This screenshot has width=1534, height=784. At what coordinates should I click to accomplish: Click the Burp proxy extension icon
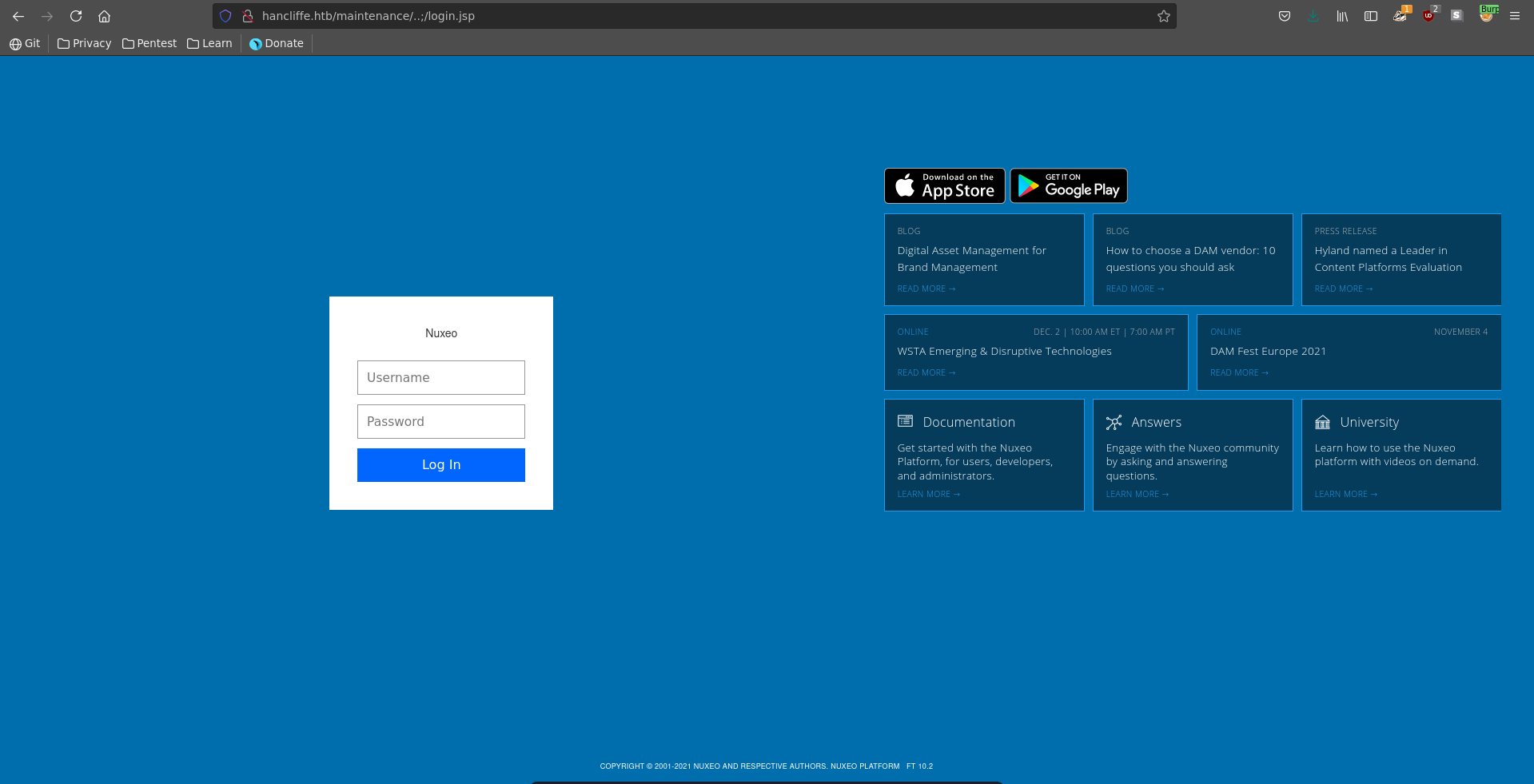[1487, 16]
